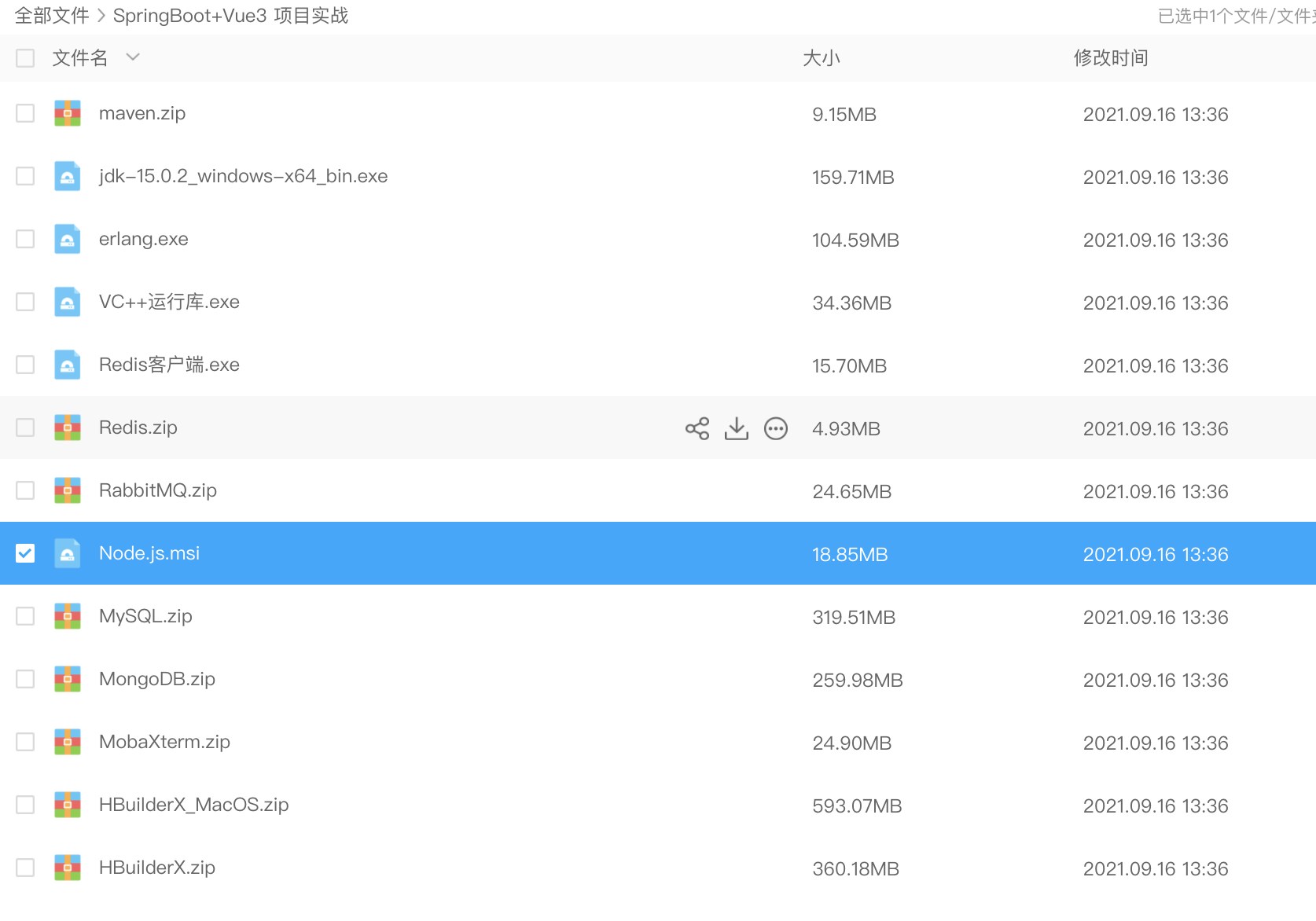Check the MobaXterm.zip checkbox
This screenshot has height=921, width=1316.
(x=25, y=742)
